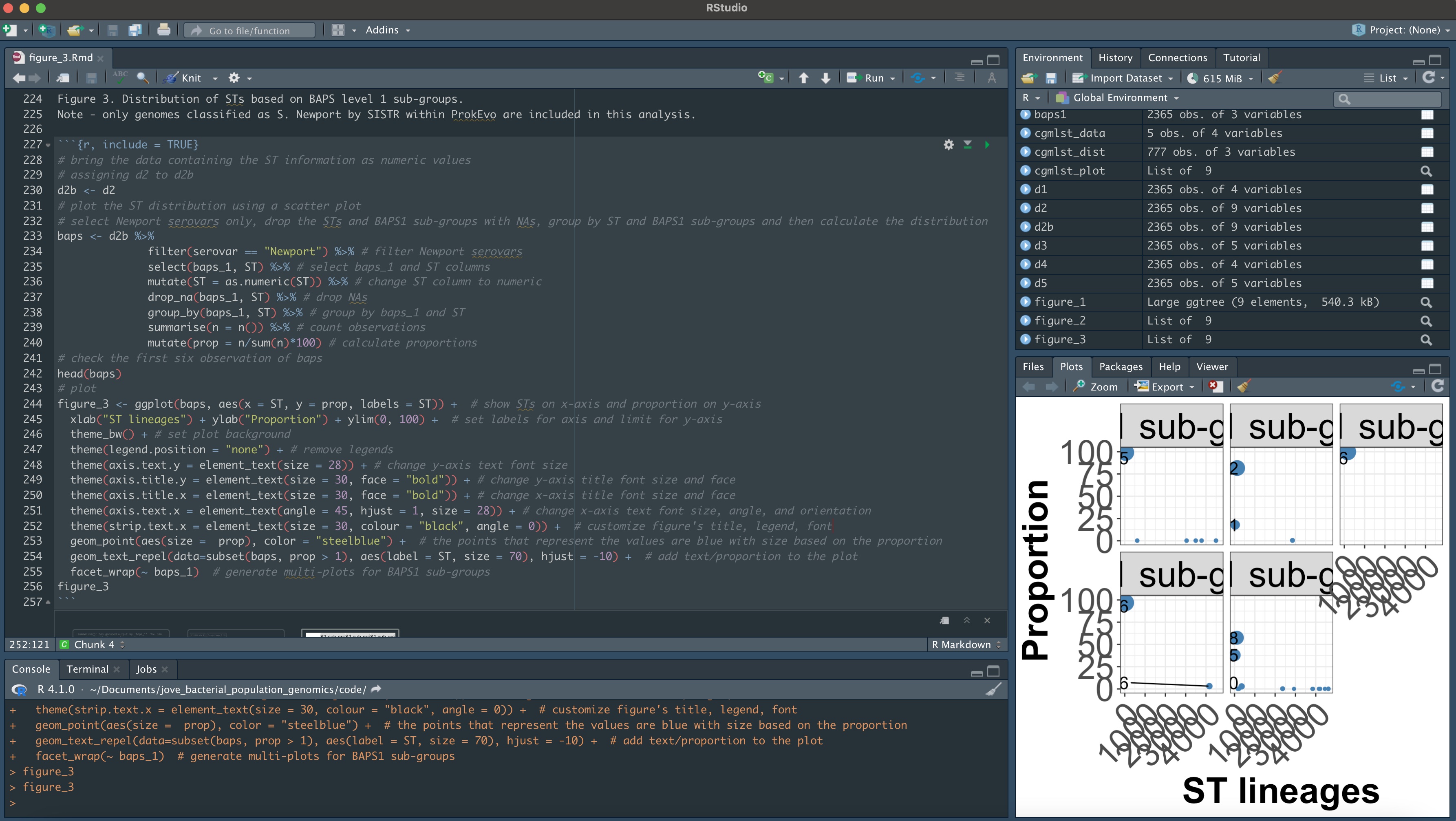Open the Addins dropdown menu
This screenshot has height=821, width=1456.
[387, 30]
